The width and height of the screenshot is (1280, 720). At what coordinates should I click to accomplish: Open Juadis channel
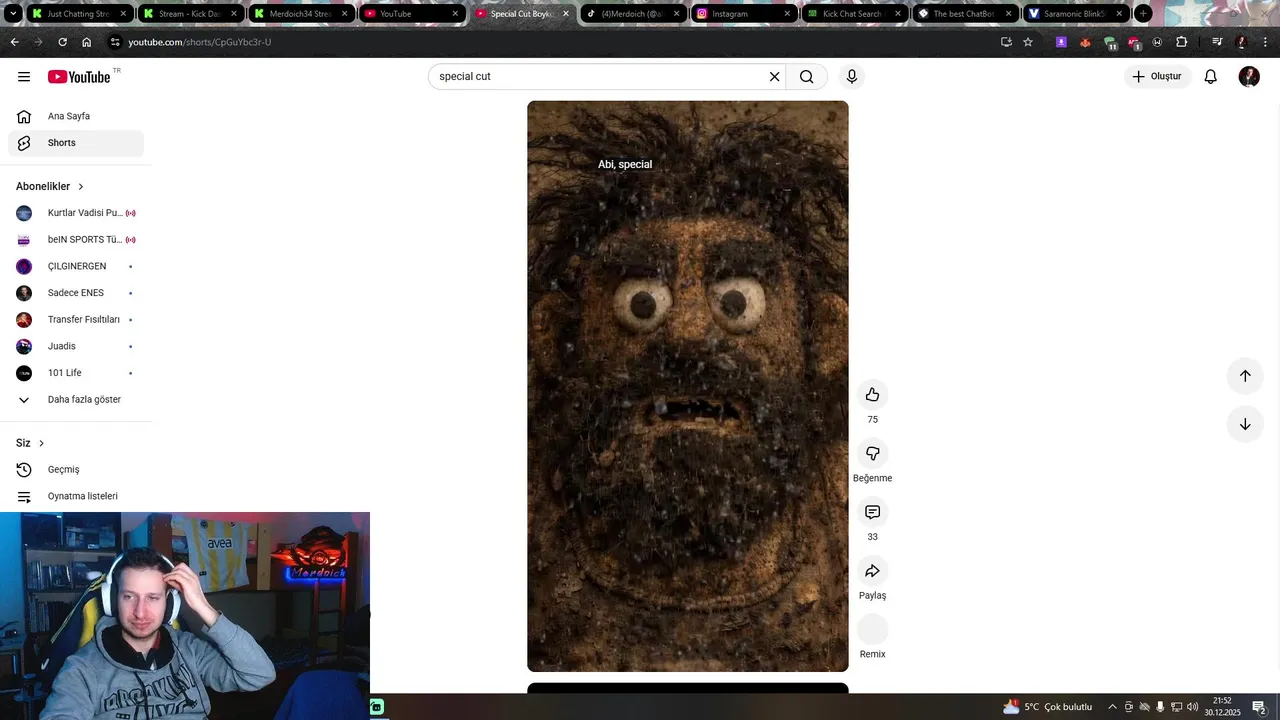point(76,346)
